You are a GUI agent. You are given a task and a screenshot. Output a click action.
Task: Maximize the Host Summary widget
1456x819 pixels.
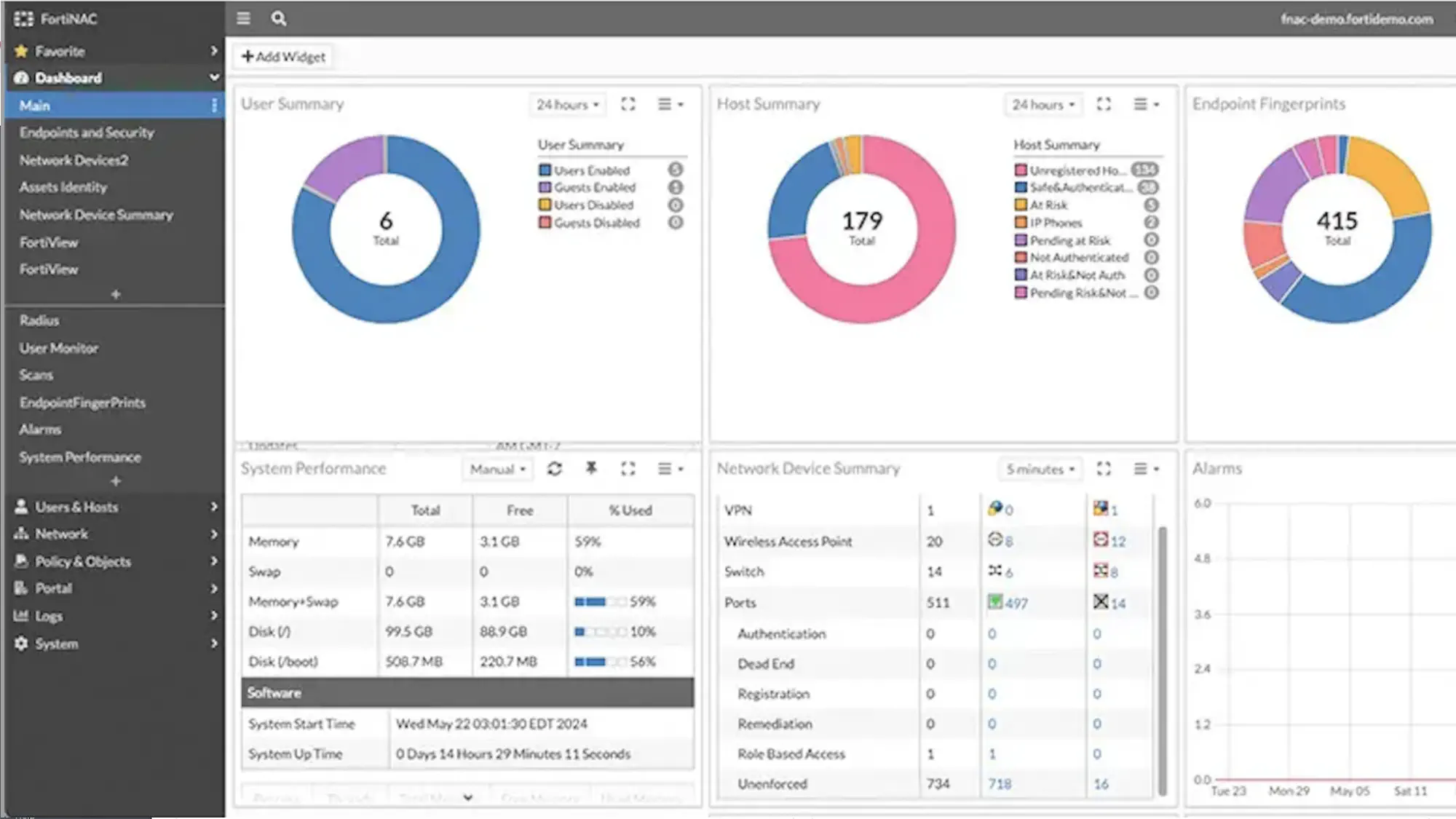[1104, 104]
